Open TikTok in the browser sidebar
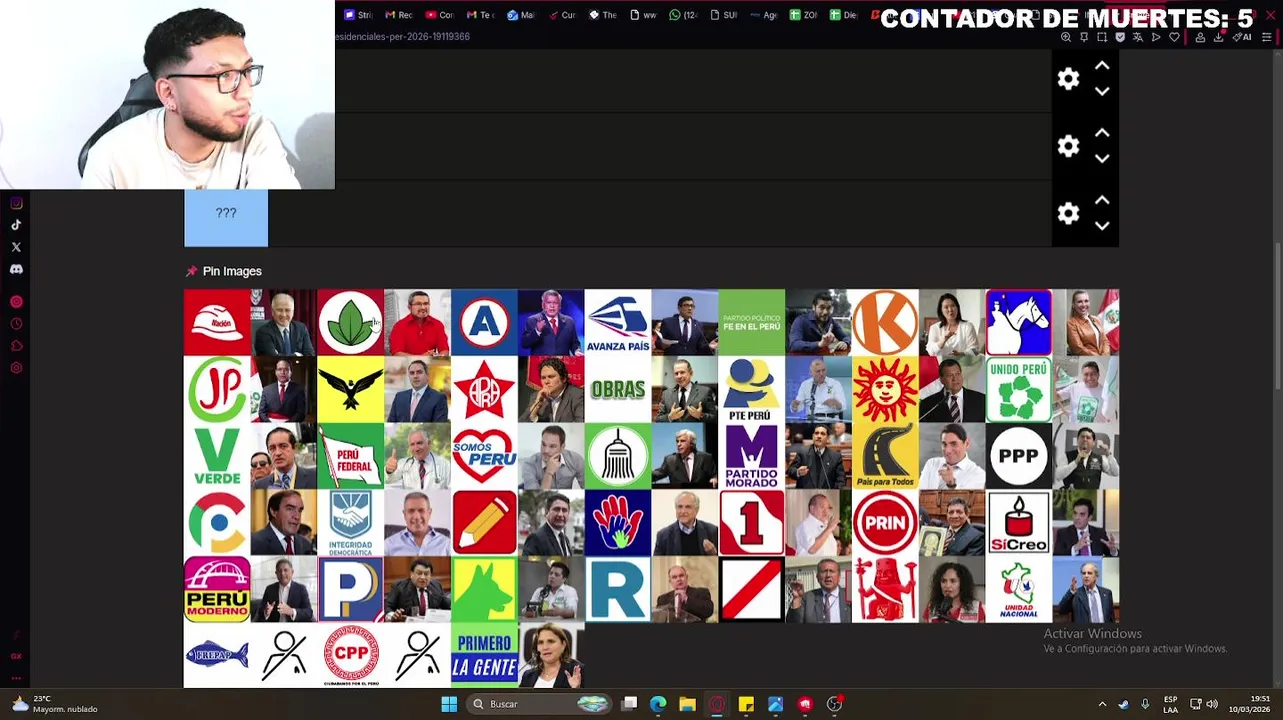The width and height of the screenshot is (1283, 720). (16, 225)
